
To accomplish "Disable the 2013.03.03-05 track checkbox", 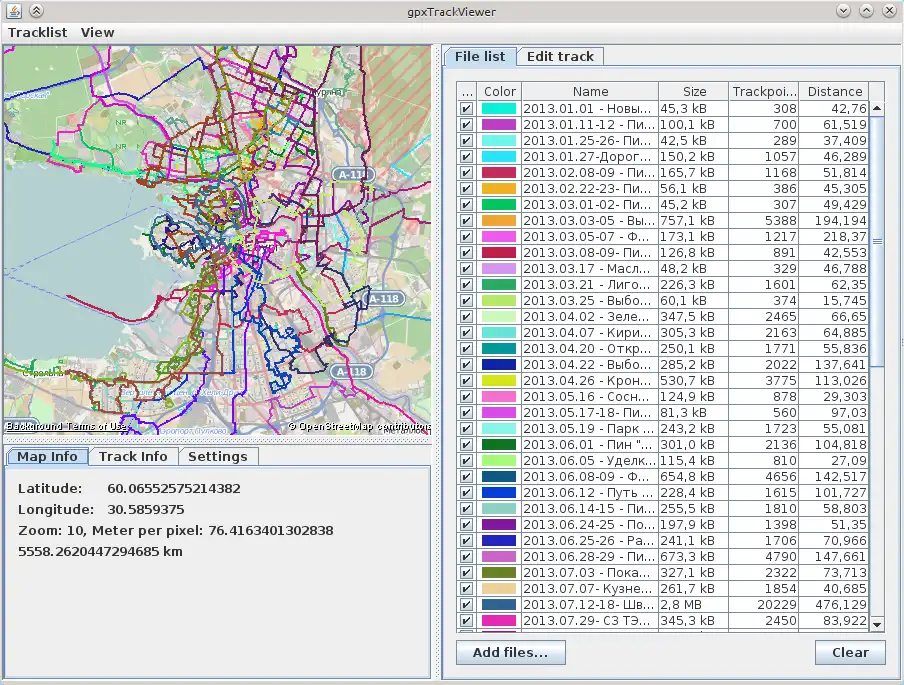I will 466,220.
